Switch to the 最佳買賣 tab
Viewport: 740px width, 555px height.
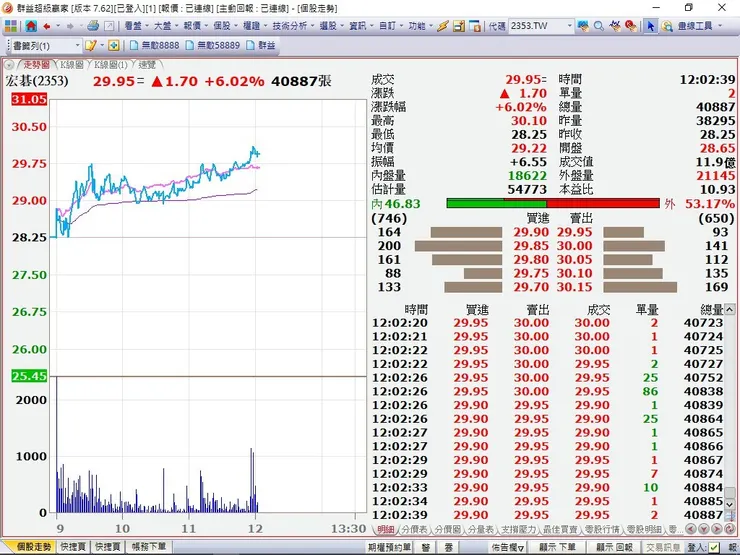click(560, 530)
